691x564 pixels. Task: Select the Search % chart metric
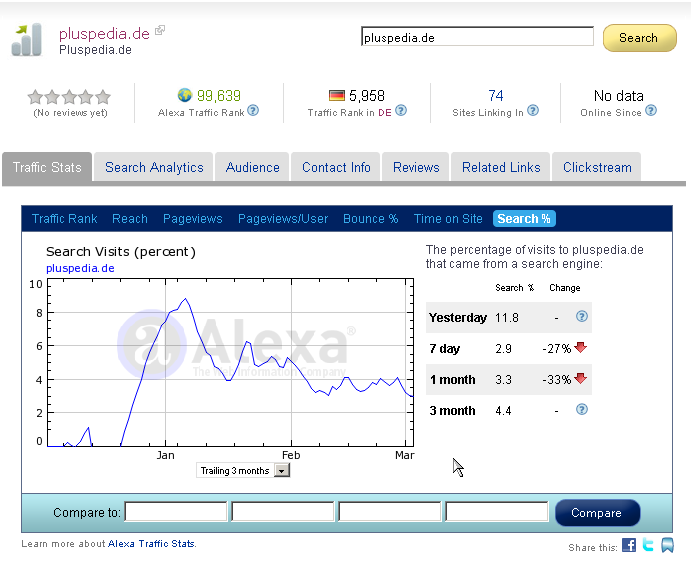tap(524, 219)
